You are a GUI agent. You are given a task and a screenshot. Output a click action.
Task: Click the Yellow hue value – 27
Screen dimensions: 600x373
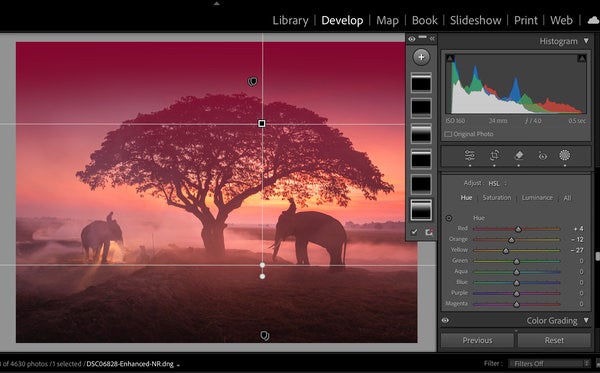coord(577,250)
